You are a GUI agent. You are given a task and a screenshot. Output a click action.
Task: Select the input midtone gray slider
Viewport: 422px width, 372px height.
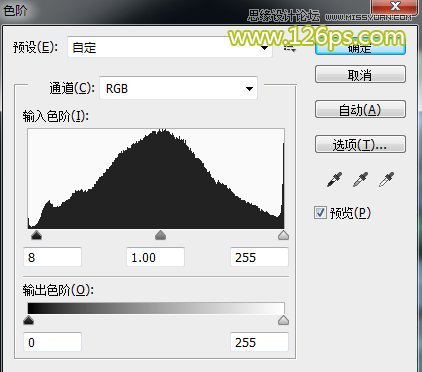coord(161,235)
